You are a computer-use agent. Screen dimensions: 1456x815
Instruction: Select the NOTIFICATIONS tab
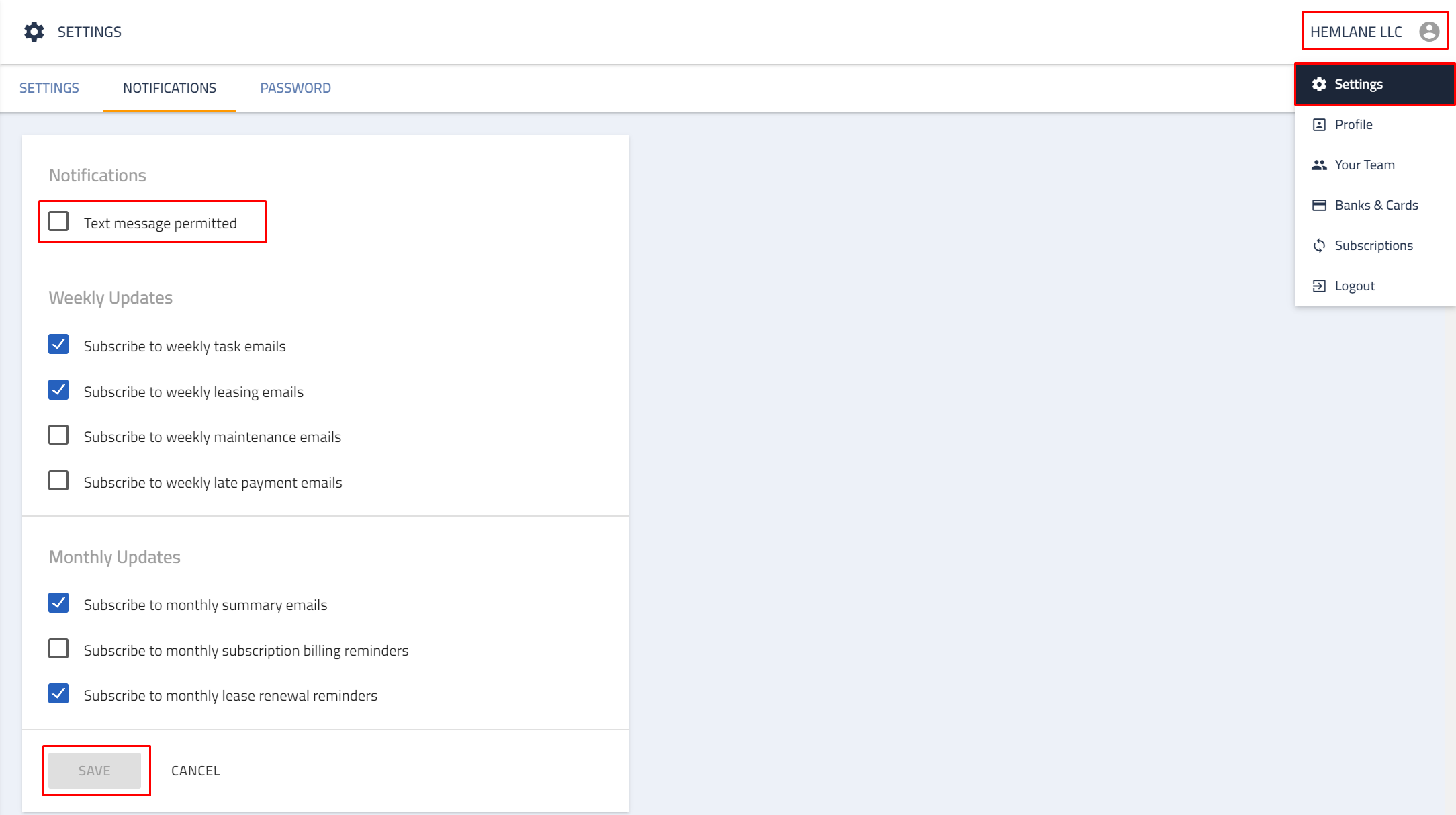click(x=169, y=88)
